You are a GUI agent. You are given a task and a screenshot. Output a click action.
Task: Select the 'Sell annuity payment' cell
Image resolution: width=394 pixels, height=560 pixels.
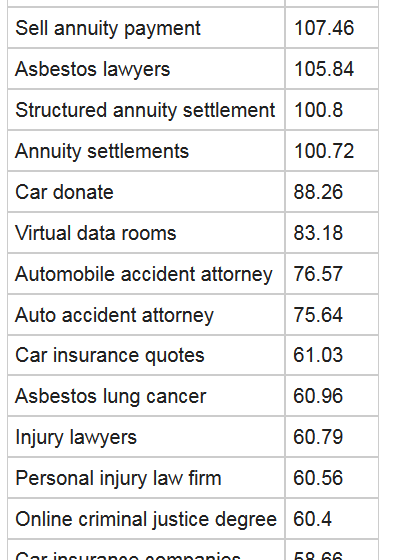(146, 28)
